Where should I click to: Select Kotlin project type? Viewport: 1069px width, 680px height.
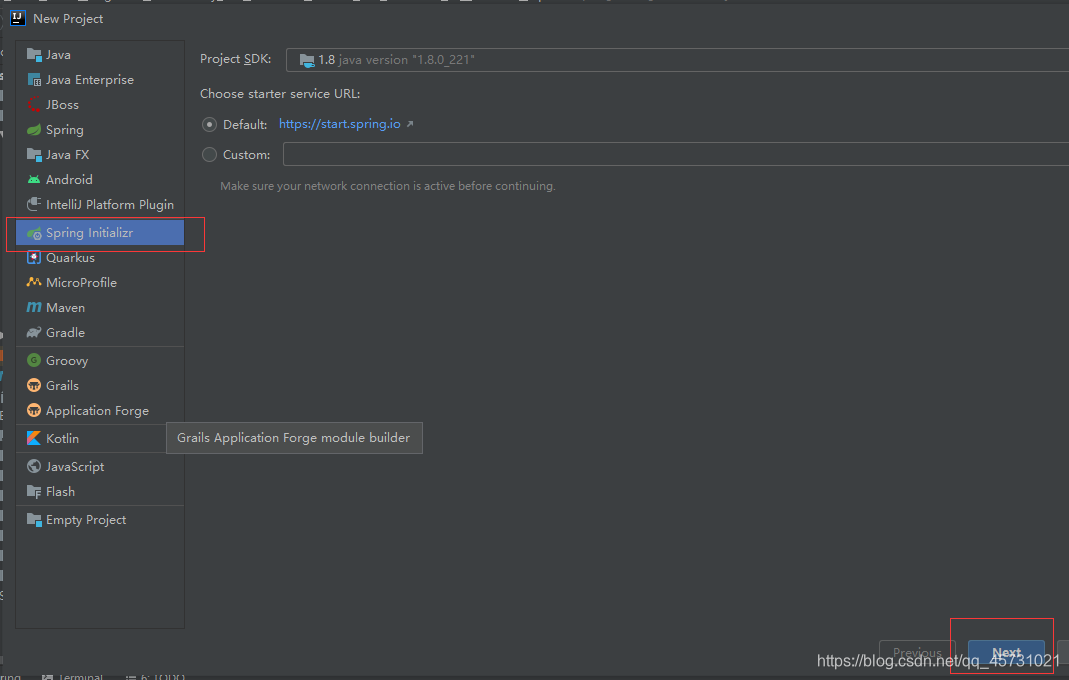pos(100,439)
